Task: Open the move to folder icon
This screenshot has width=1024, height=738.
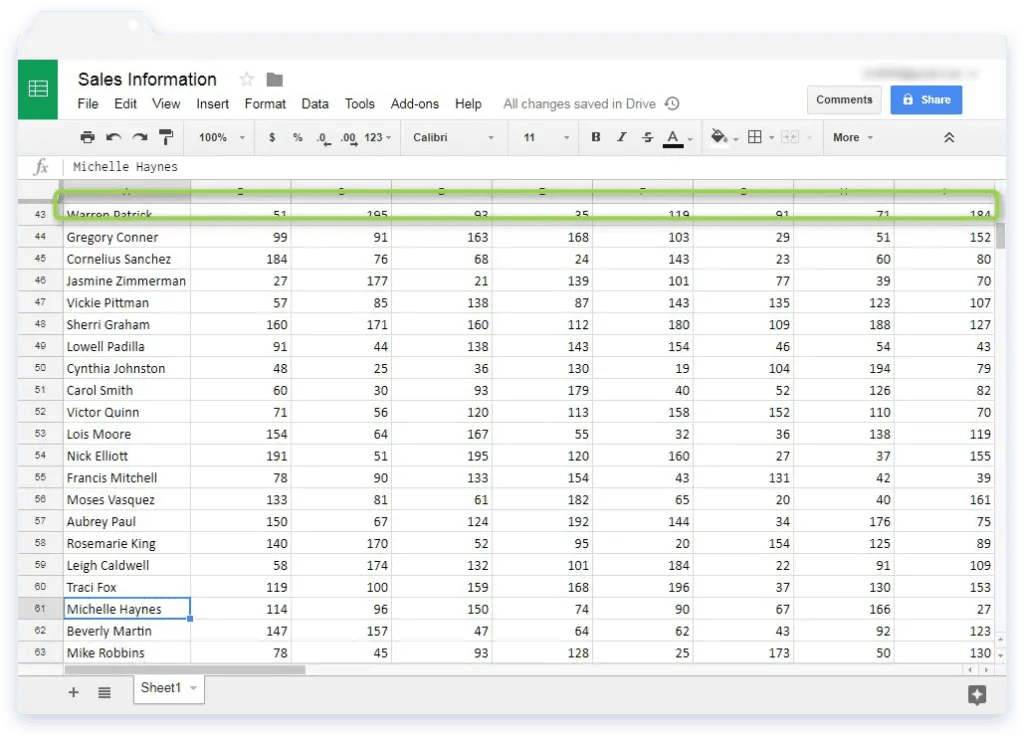Action: [275, 80]
